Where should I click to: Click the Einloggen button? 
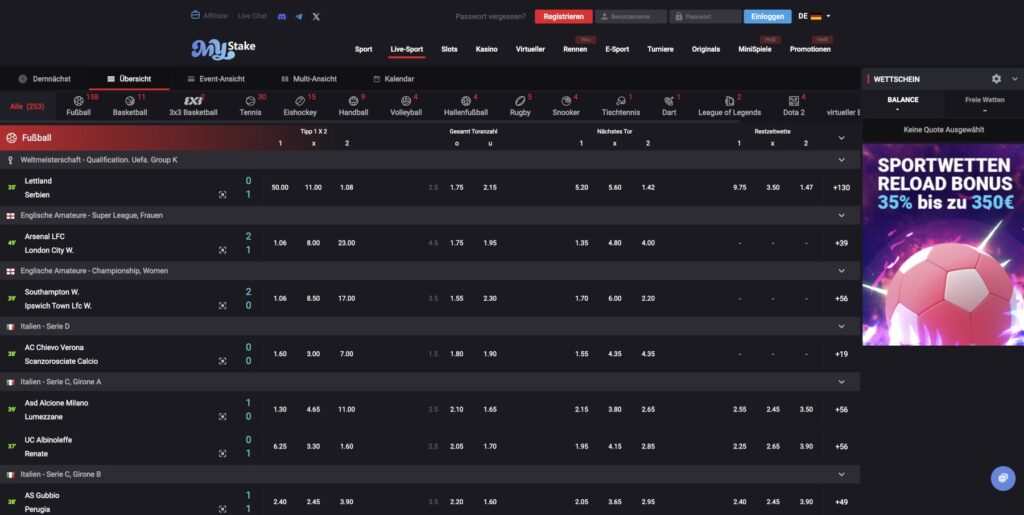click(x=767, y=16)
